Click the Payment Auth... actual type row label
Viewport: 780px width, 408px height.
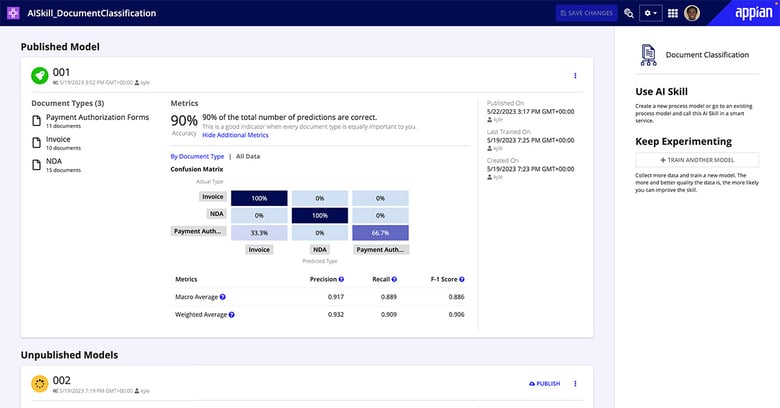pos(198,231)
